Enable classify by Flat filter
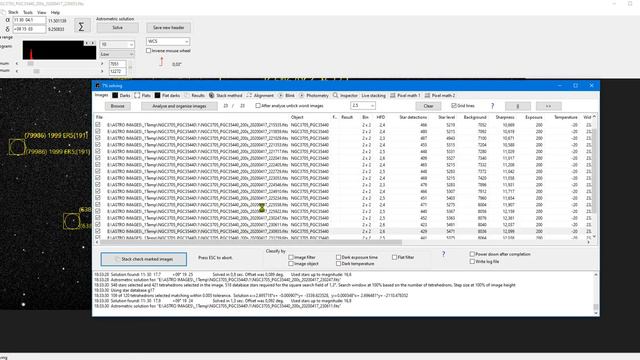The height and width of the screenshot is (360, 640). click(403, 258)
